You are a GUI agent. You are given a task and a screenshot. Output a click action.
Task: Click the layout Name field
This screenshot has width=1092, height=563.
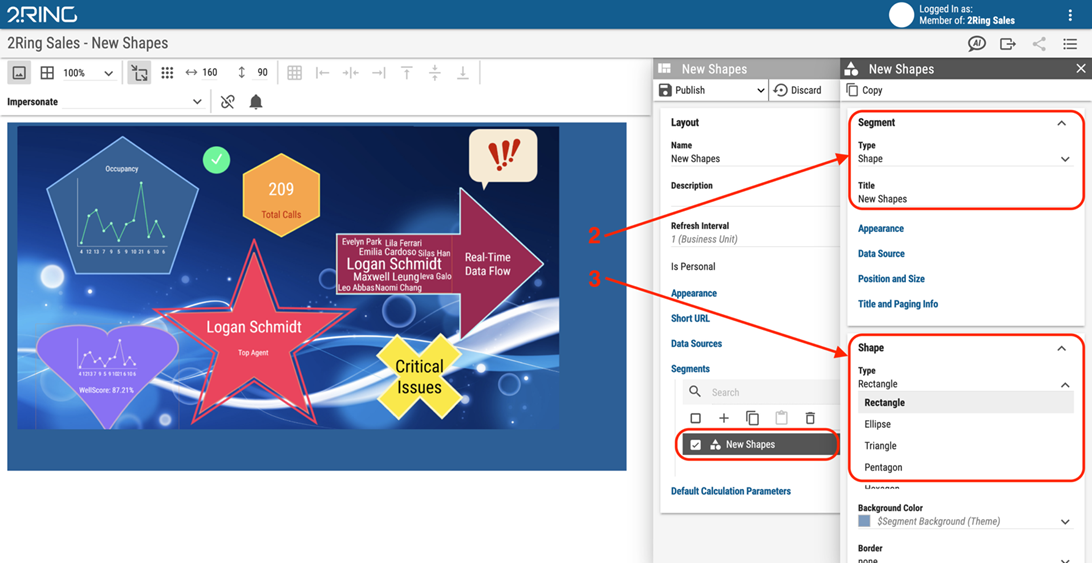pyautogui.click(x=755, y=159)
